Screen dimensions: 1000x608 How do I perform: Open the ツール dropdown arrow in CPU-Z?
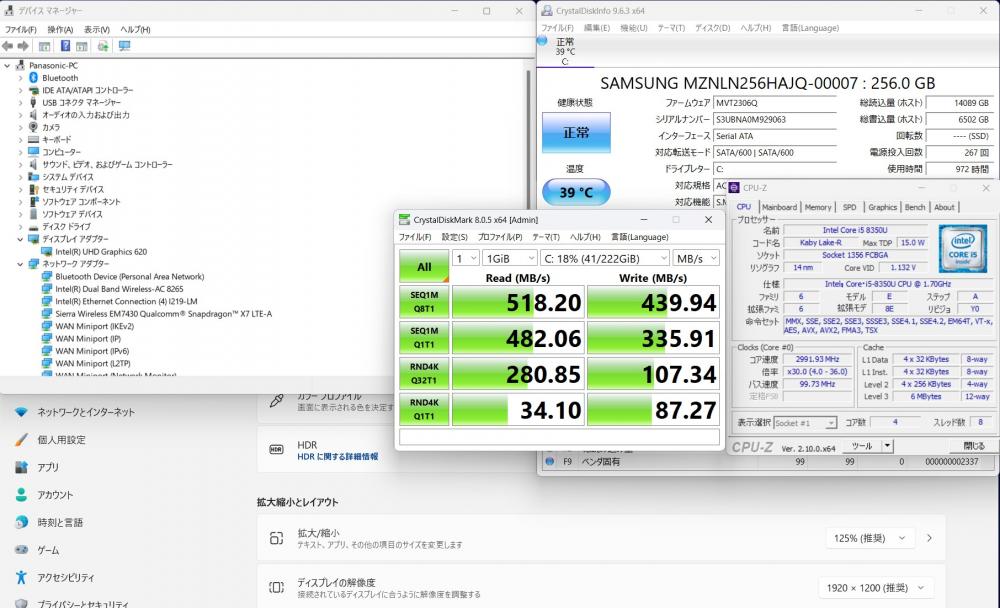887,446
